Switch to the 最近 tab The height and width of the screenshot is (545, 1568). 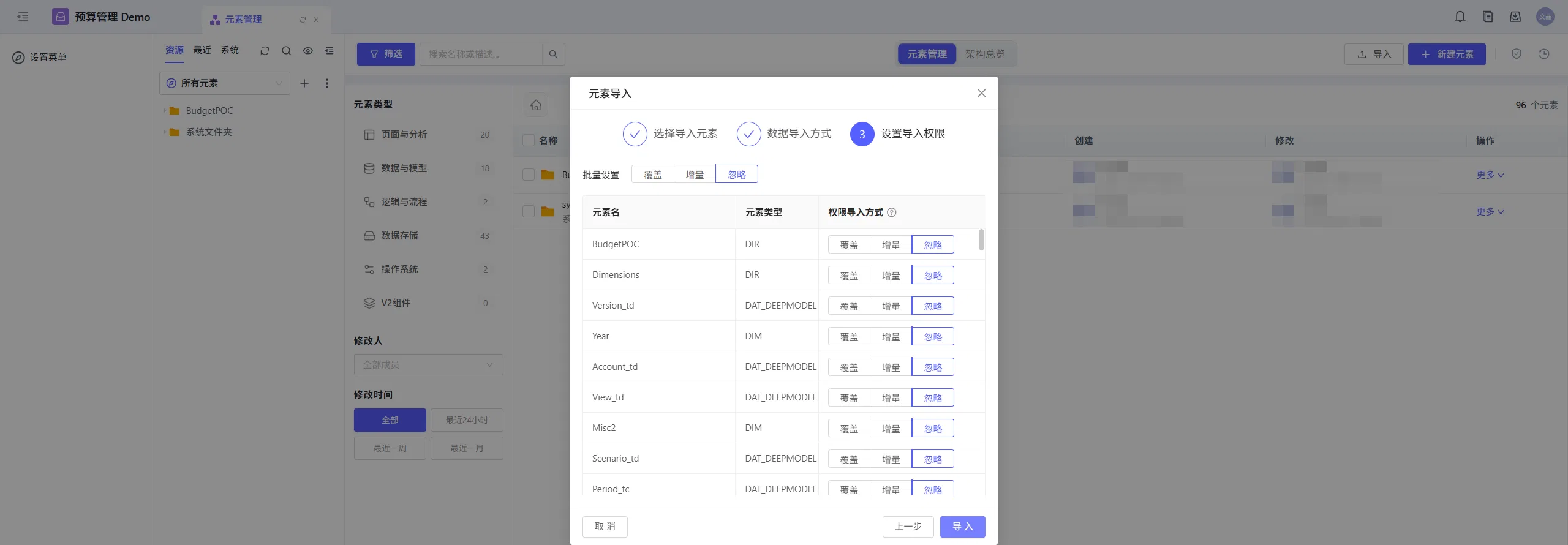(202, 50)
